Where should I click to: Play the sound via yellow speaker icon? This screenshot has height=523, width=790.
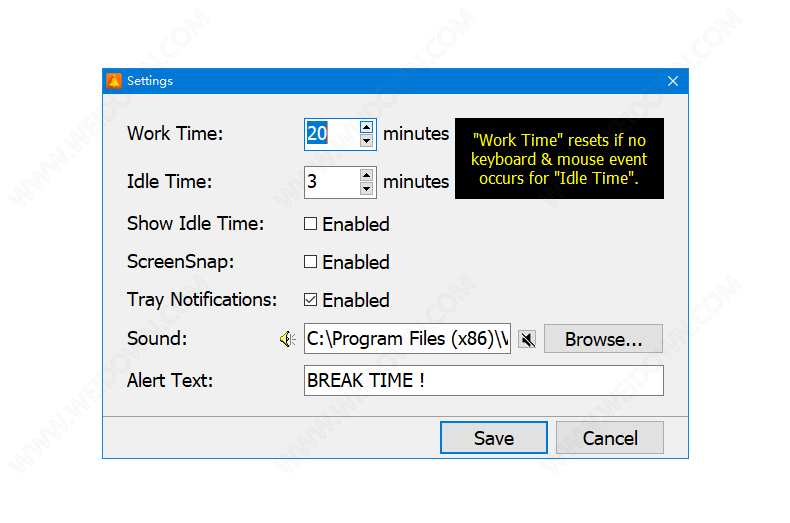[288, 339]
